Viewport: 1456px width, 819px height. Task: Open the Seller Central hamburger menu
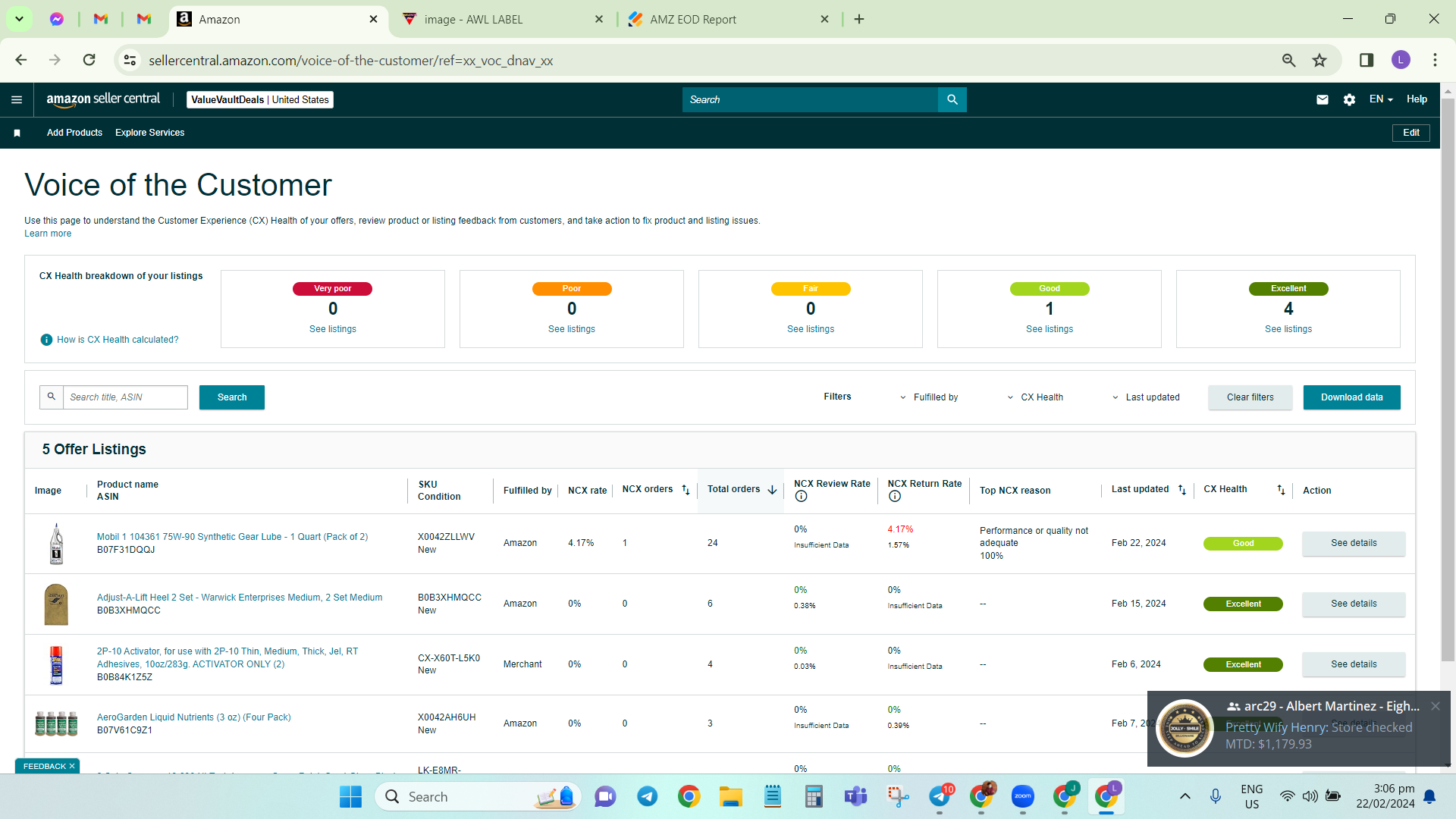coord(17,99)
